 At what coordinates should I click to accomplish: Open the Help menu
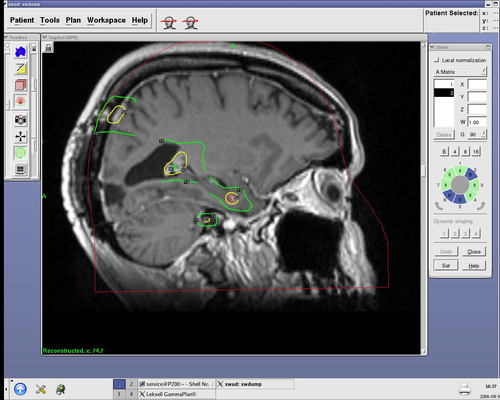click(x=140, y=20)
